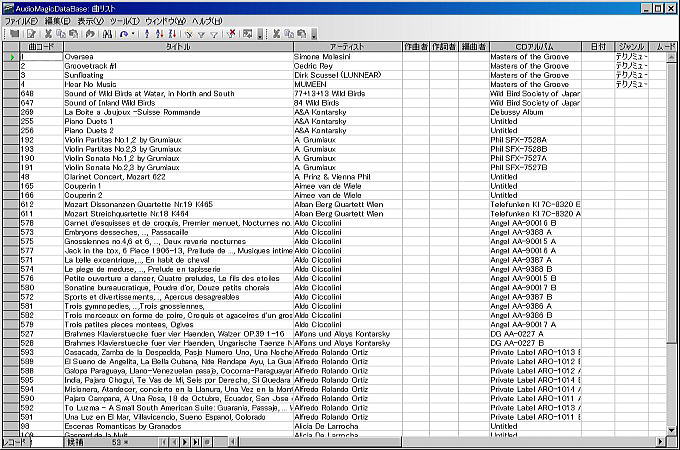Click the middle funnel filter icon
This screenshot has height=450, width=680.
pyautogui.click(x=202, y=34)
